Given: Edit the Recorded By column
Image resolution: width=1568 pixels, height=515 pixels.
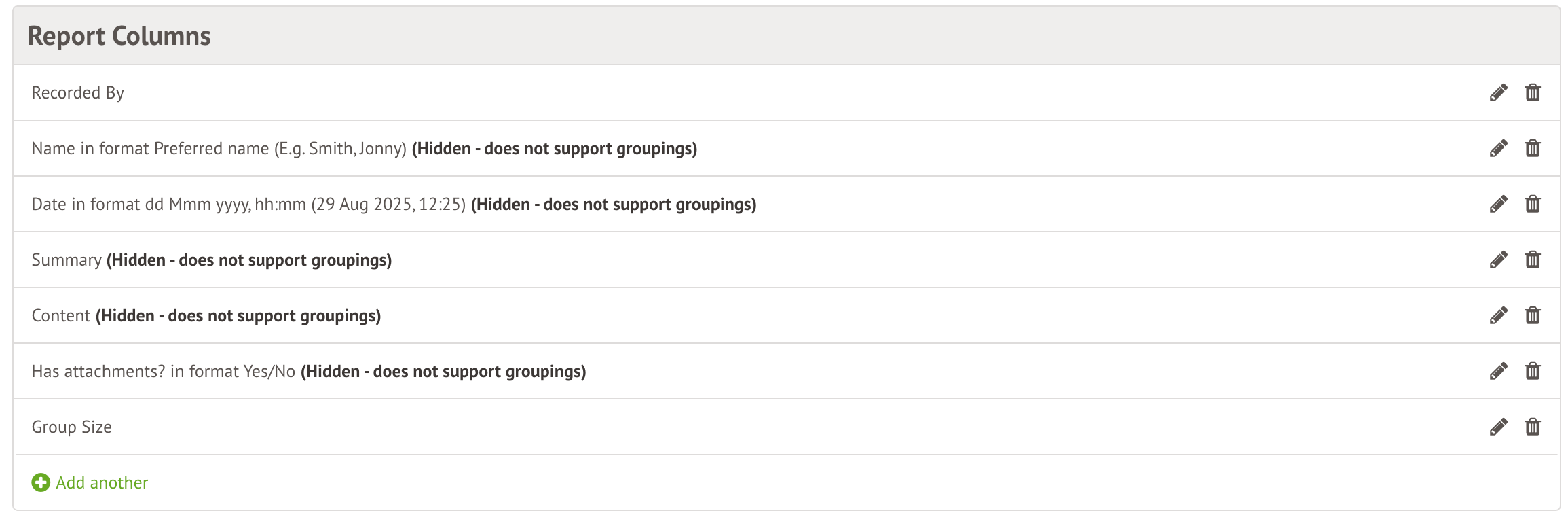Looking at the screenshot, I should pos(1499,92).
